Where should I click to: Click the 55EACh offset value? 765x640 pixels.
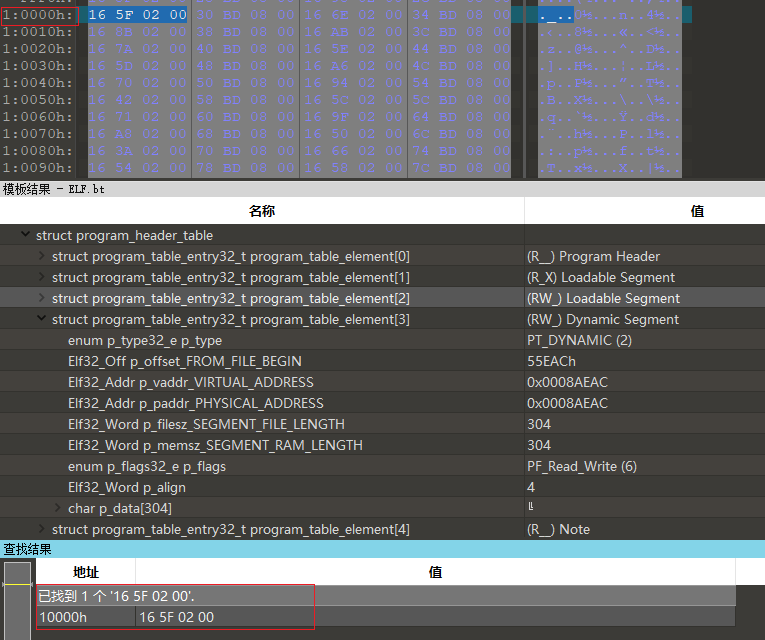pyautogui.click(x=551, y=361)
